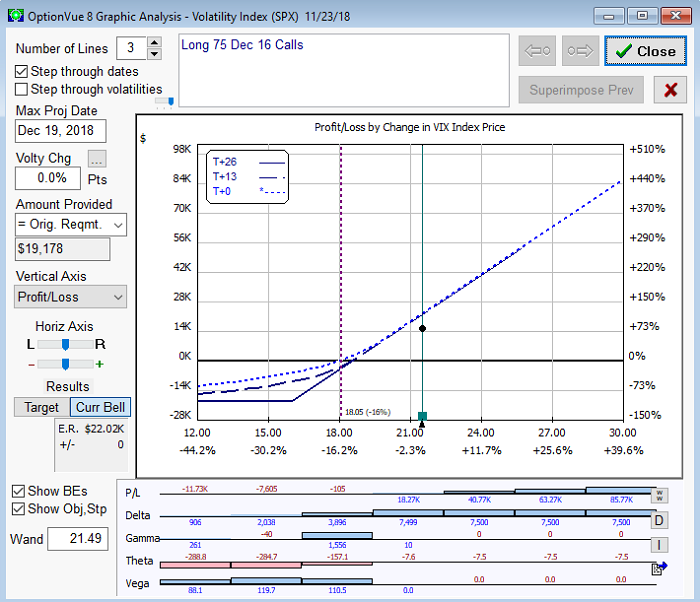Screen dimensions: 700x602
Task: Select the 'Target' results tab
Action: 42,408
